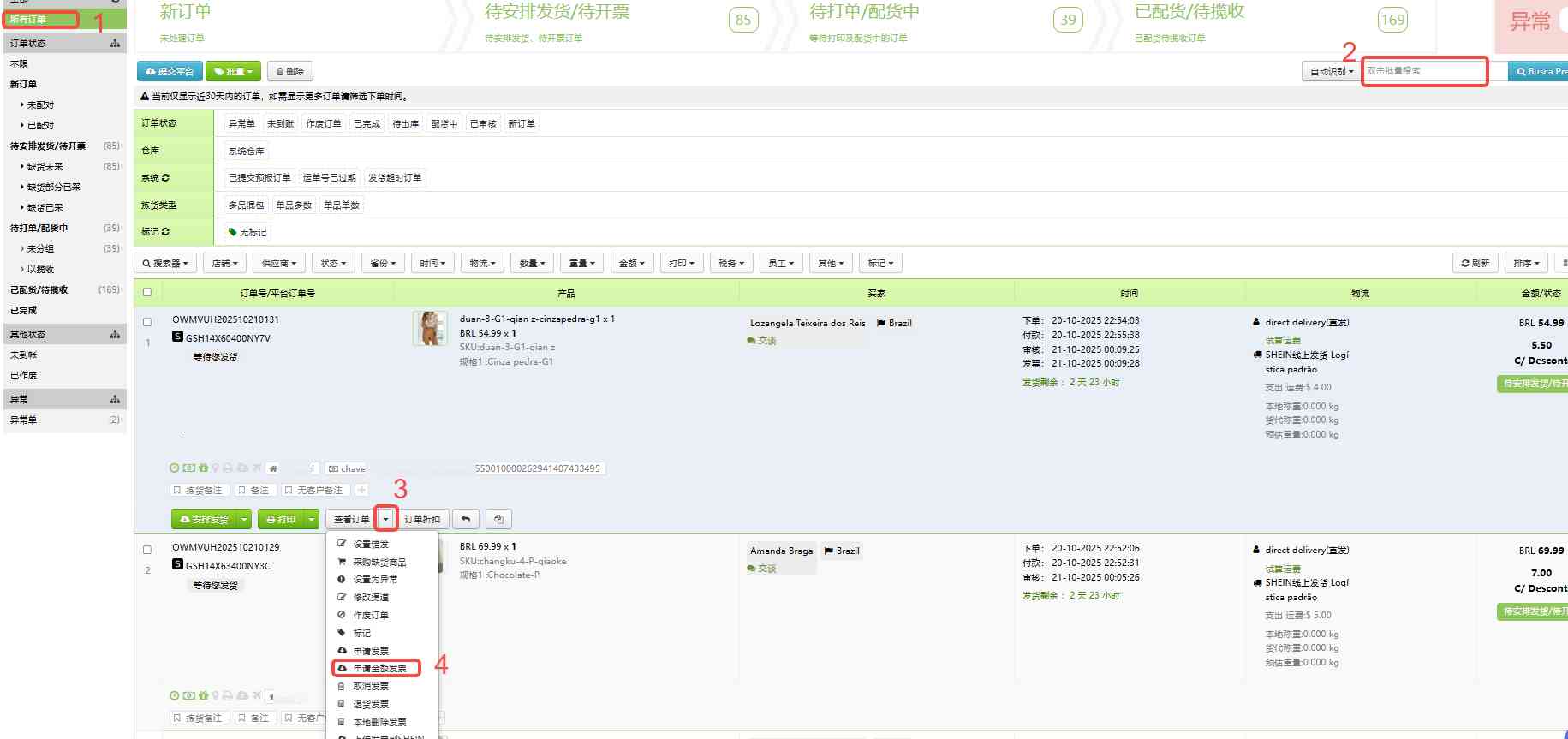The image size is (1568, 739).
Task: Click the blue 提交平台 button
Action: click(170, 72)
